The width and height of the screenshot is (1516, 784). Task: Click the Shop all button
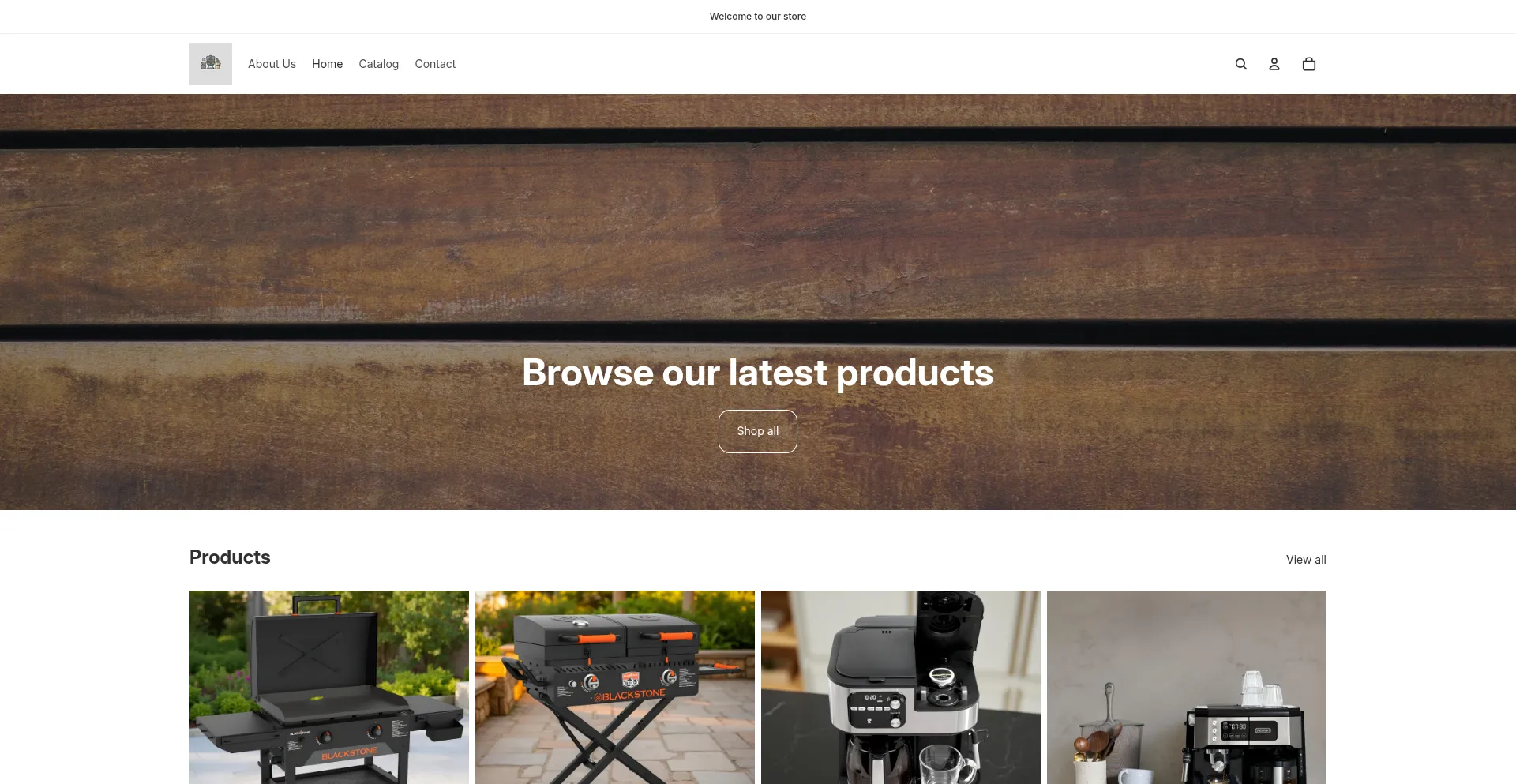pos(758,431)
